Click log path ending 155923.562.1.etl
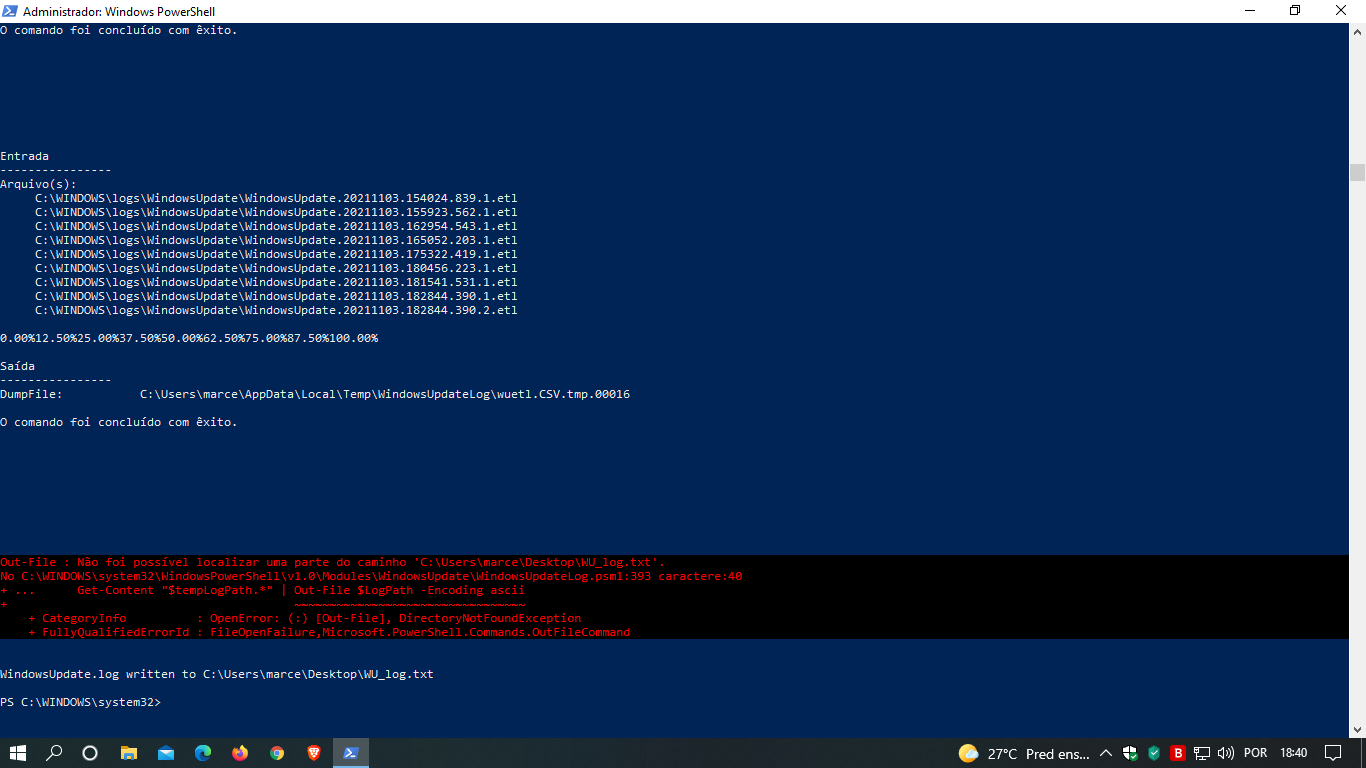The image size is (1366, 768). tap(276, 212)
